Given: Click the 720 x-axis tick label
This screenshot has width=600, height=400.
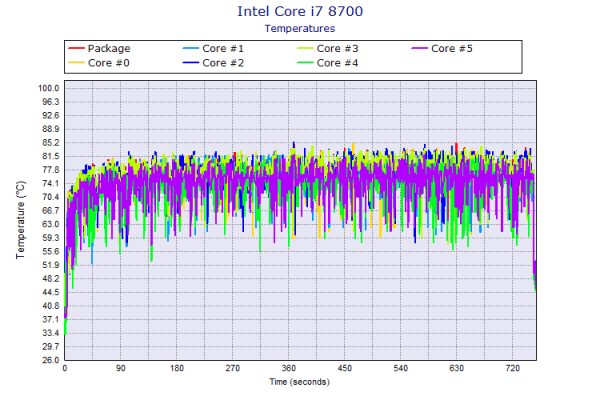Looking at the screenshot, I should tap(512, 368).
